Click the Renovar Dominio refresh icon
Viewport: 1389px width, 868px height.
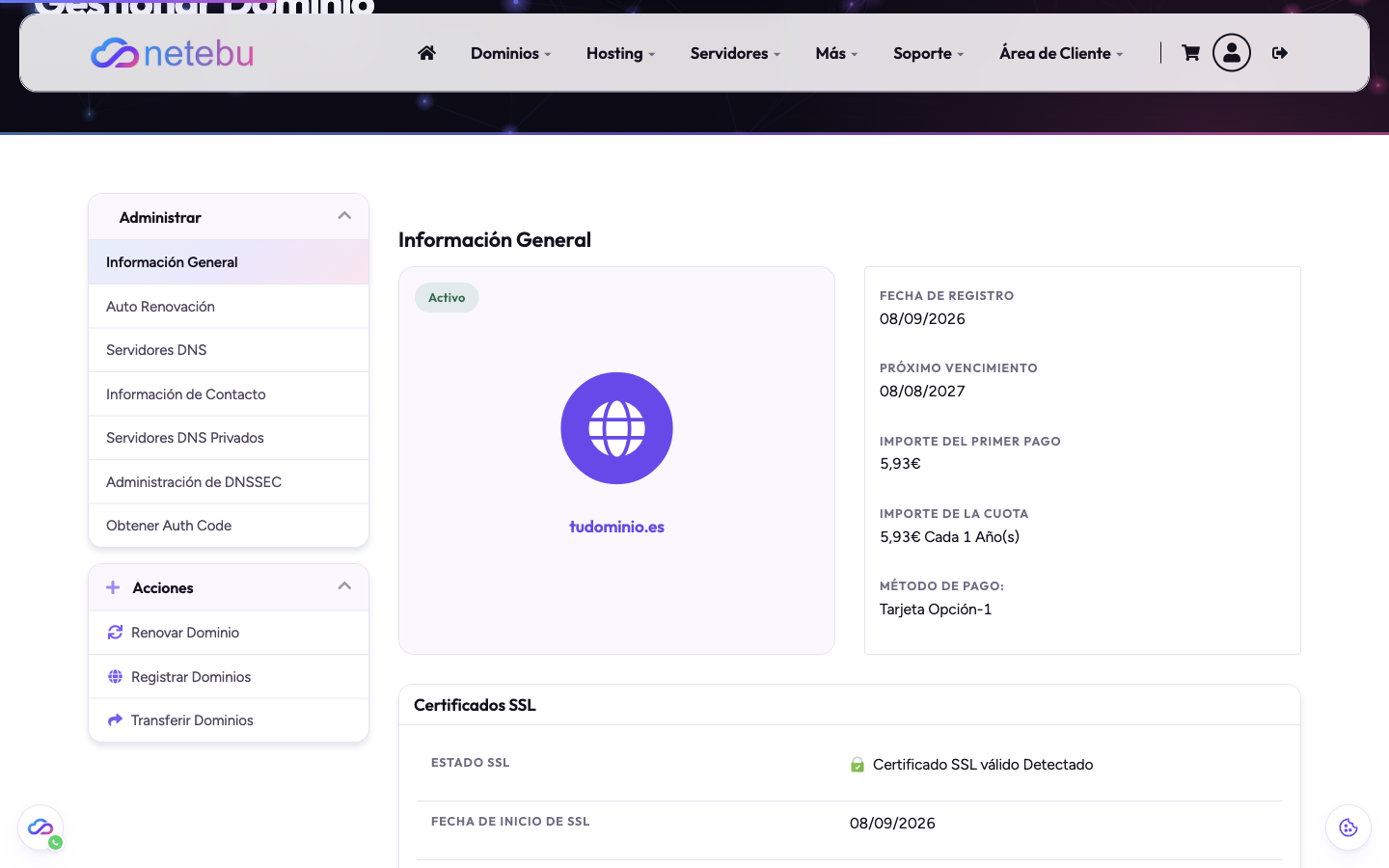point(115,633)
